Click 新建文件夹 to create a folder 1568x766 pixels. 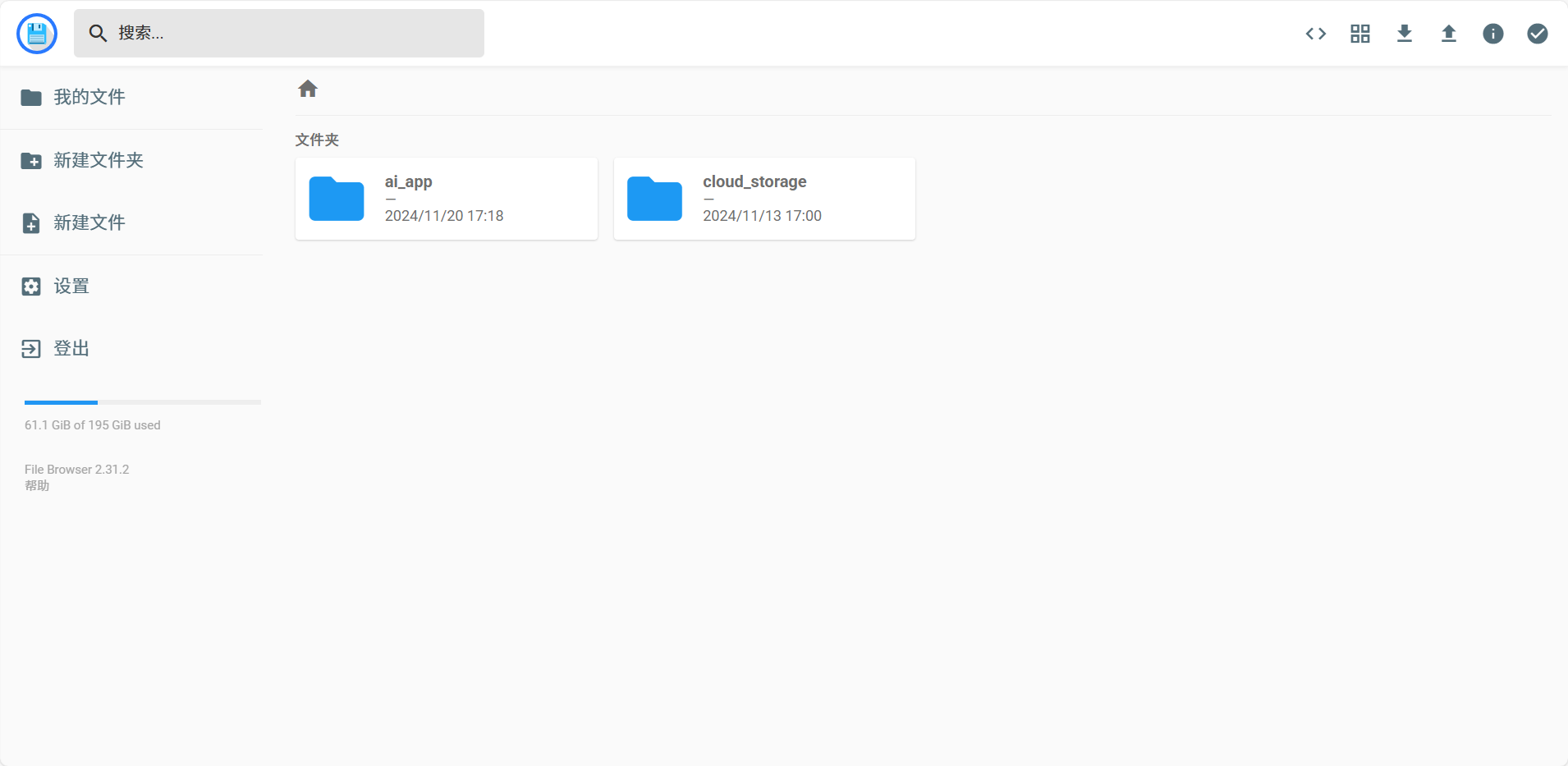[131, 160]
